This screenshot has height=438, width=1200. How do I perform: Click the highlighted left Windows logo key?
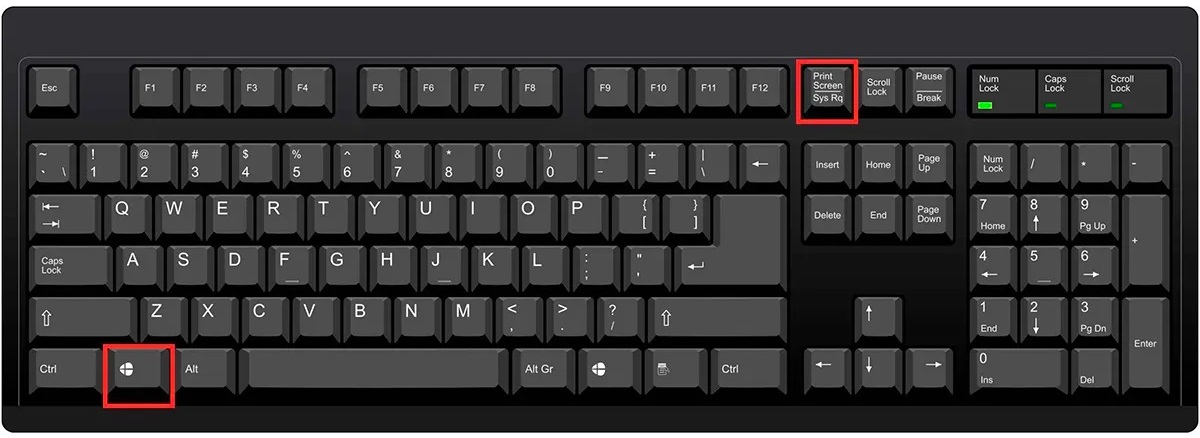click(x=140, y=371)
